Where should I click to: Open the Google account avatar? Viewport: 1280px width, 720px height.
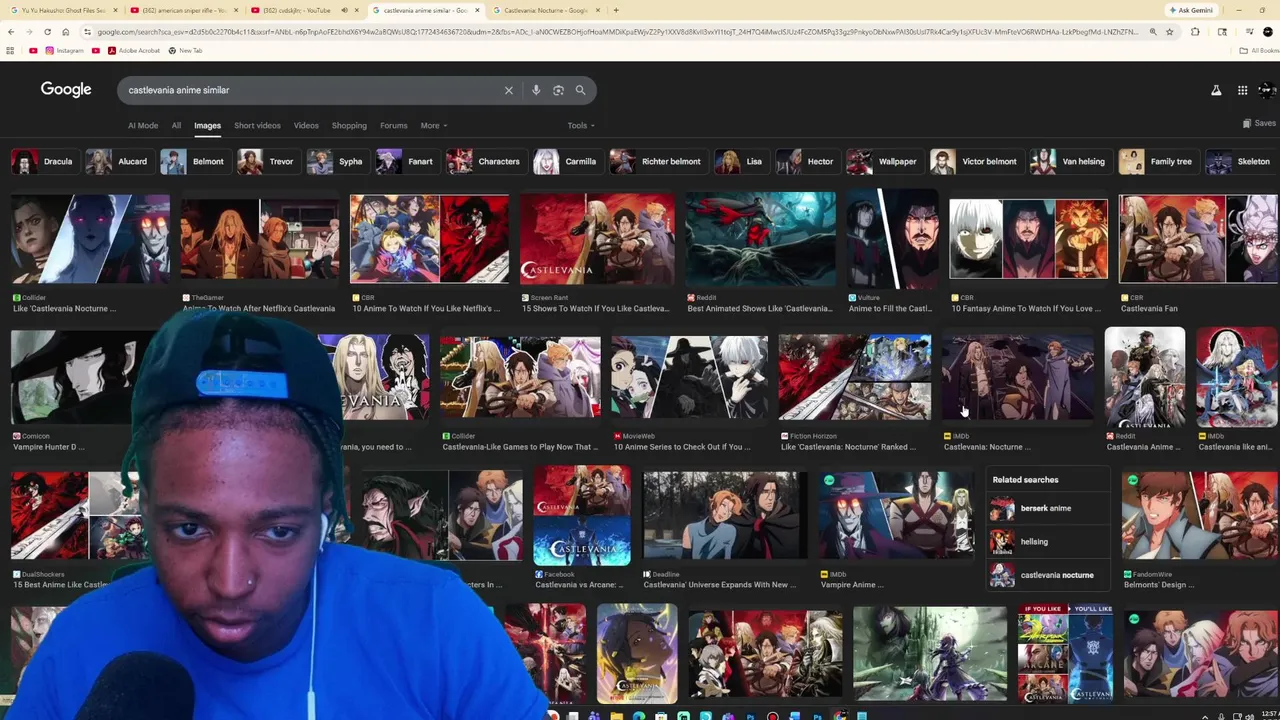1267,90
